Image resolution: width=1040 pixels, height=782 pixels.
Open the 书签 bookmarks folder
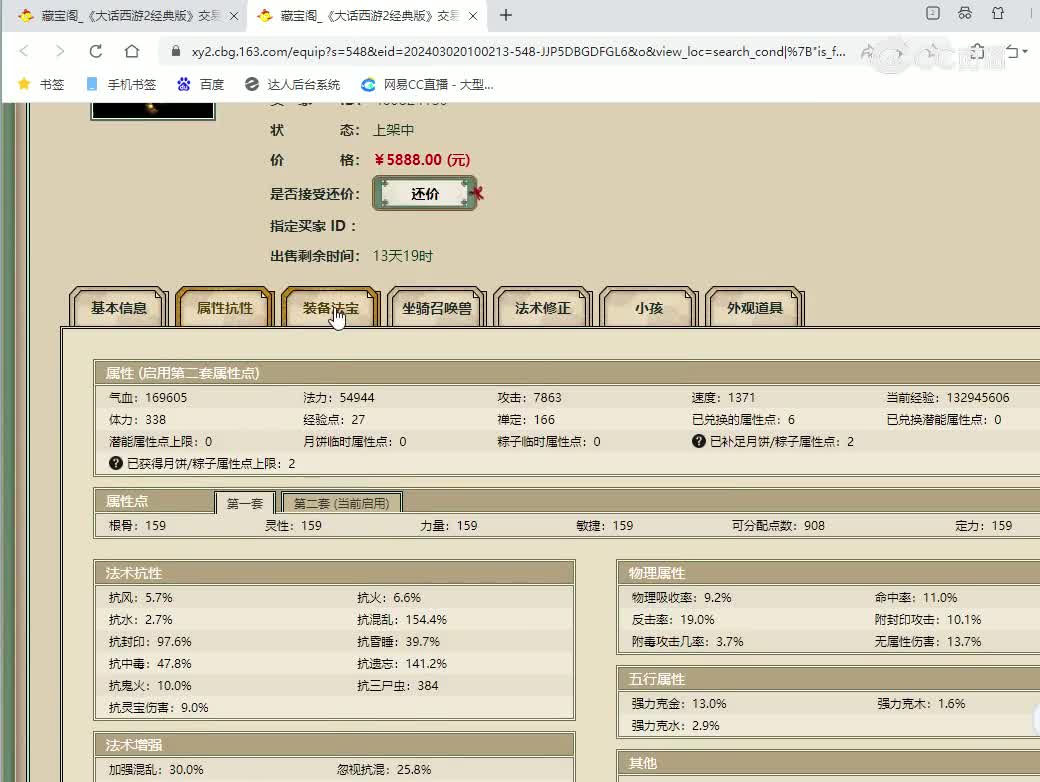pos(41,84)
